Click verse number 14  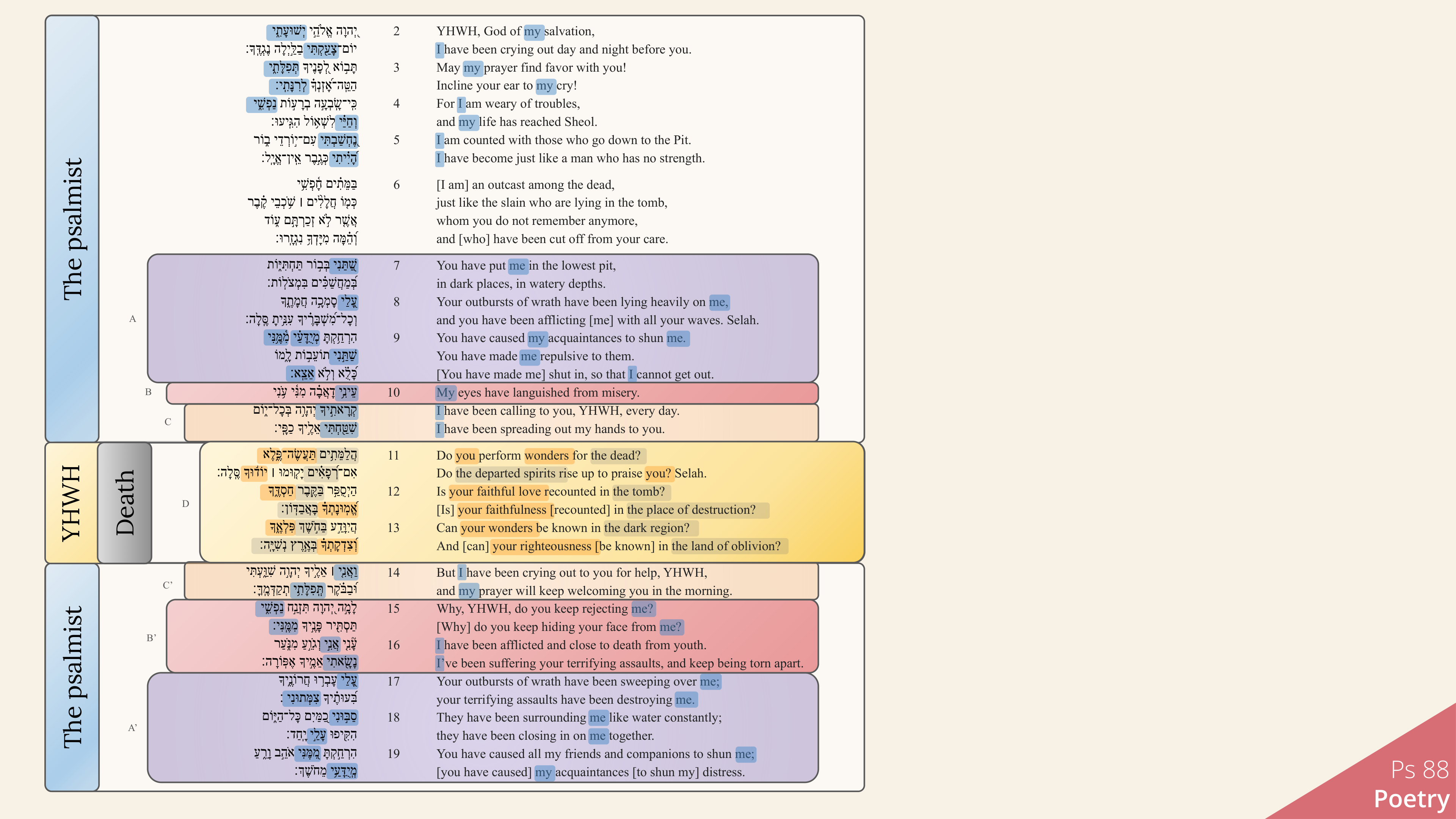[x=394, y=573]
